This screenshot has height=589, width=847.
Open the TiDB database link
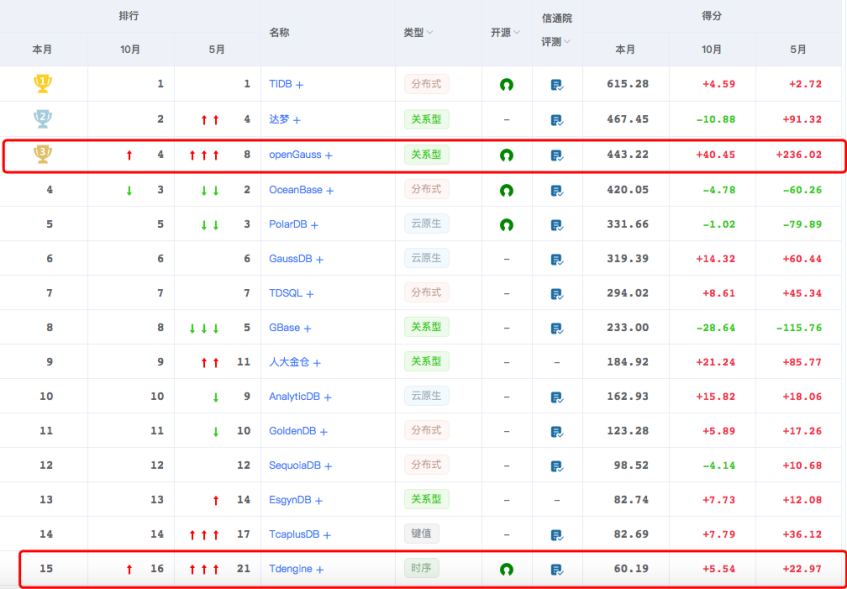(280, 84)
